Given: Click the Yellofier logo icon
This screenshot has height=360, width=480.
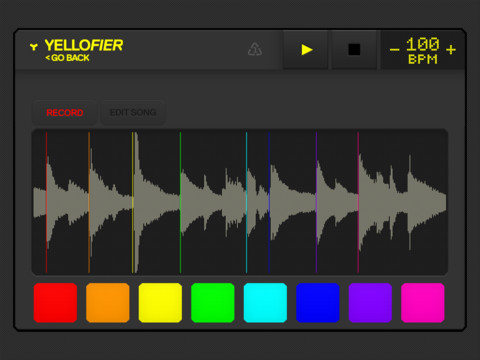Looking at the screenshot, I should pyautogui.click(x=34, y=46).
